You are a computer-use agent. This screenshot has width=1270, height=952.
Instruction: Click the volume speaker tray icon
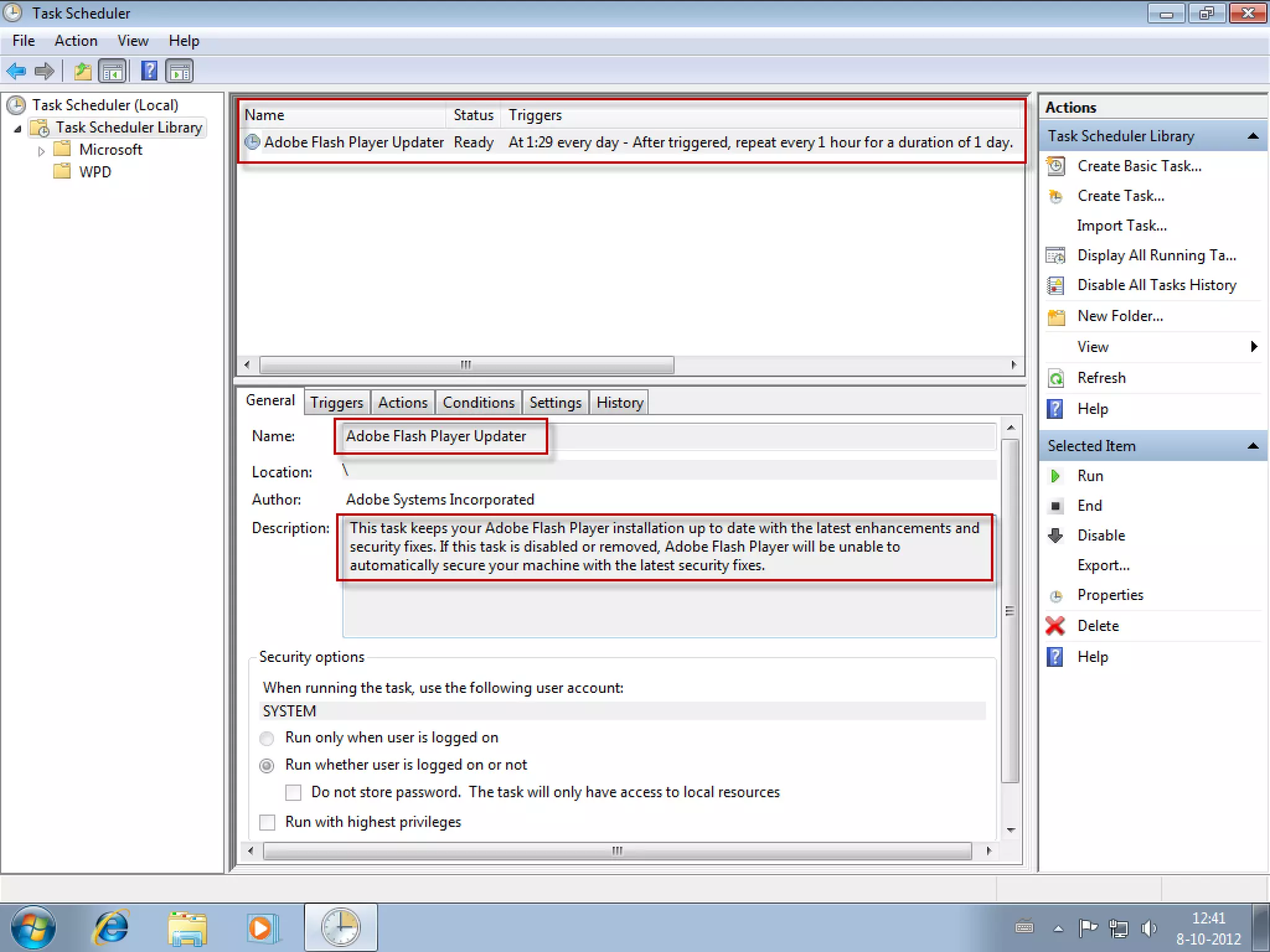click(x=1148, y=928)
